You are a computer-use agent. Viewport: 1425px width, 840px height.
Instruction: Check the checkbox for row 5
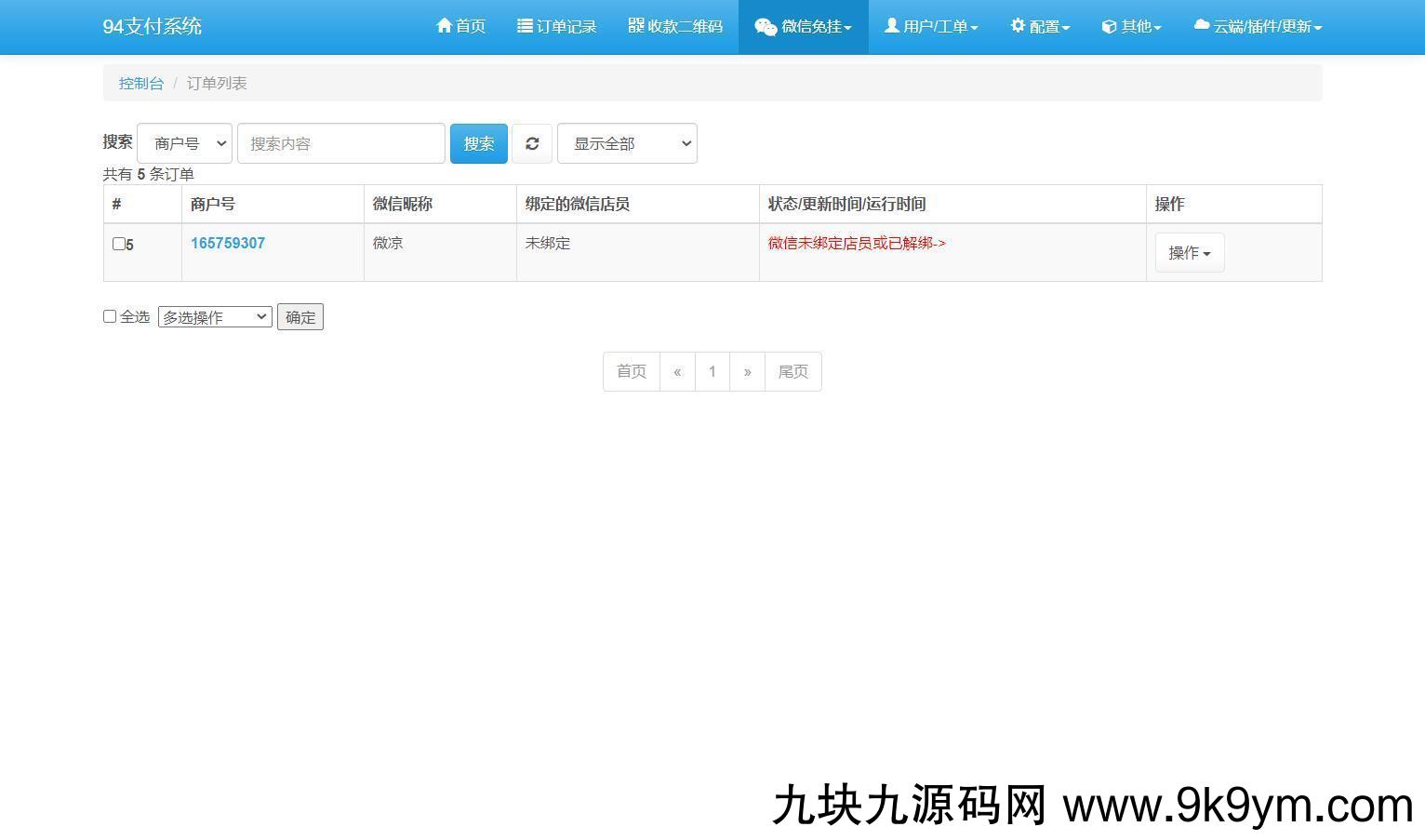pyautogui.click(x=118, y=244)
